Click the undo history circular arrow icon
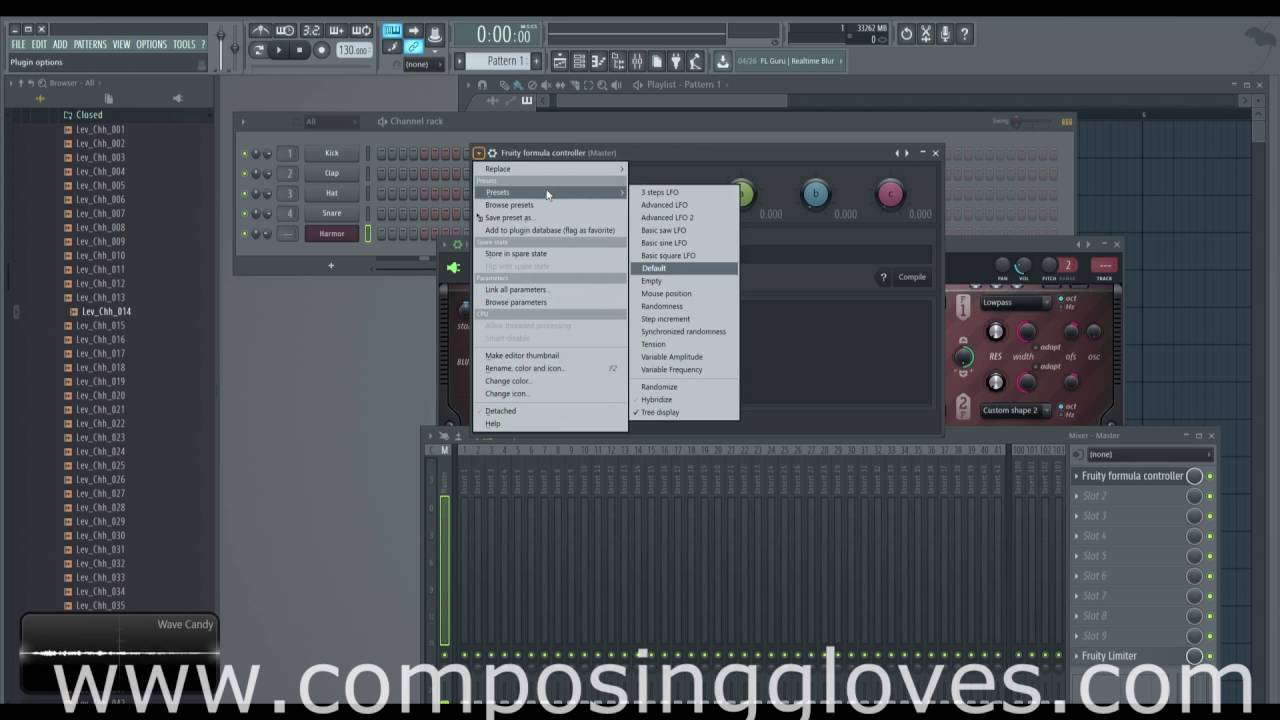 tap(906, 34)
